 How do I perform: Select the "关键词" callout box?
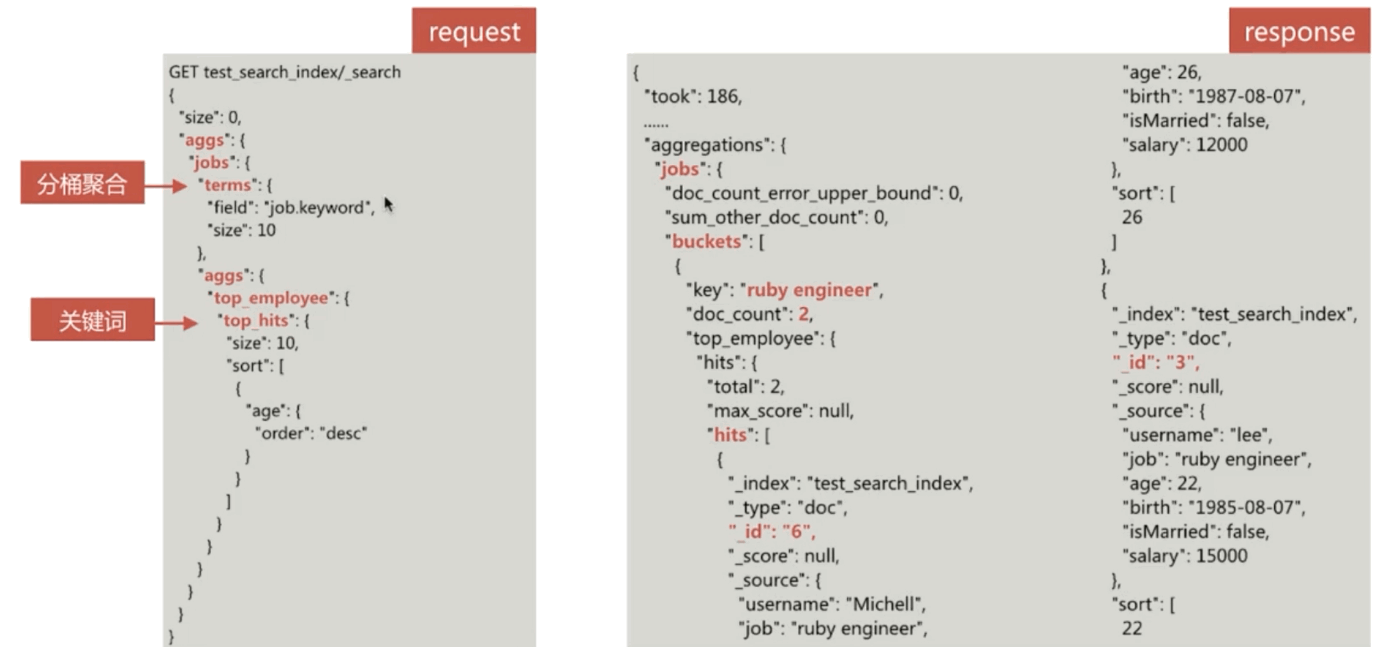pyautogui.click(x=92, y=322)
